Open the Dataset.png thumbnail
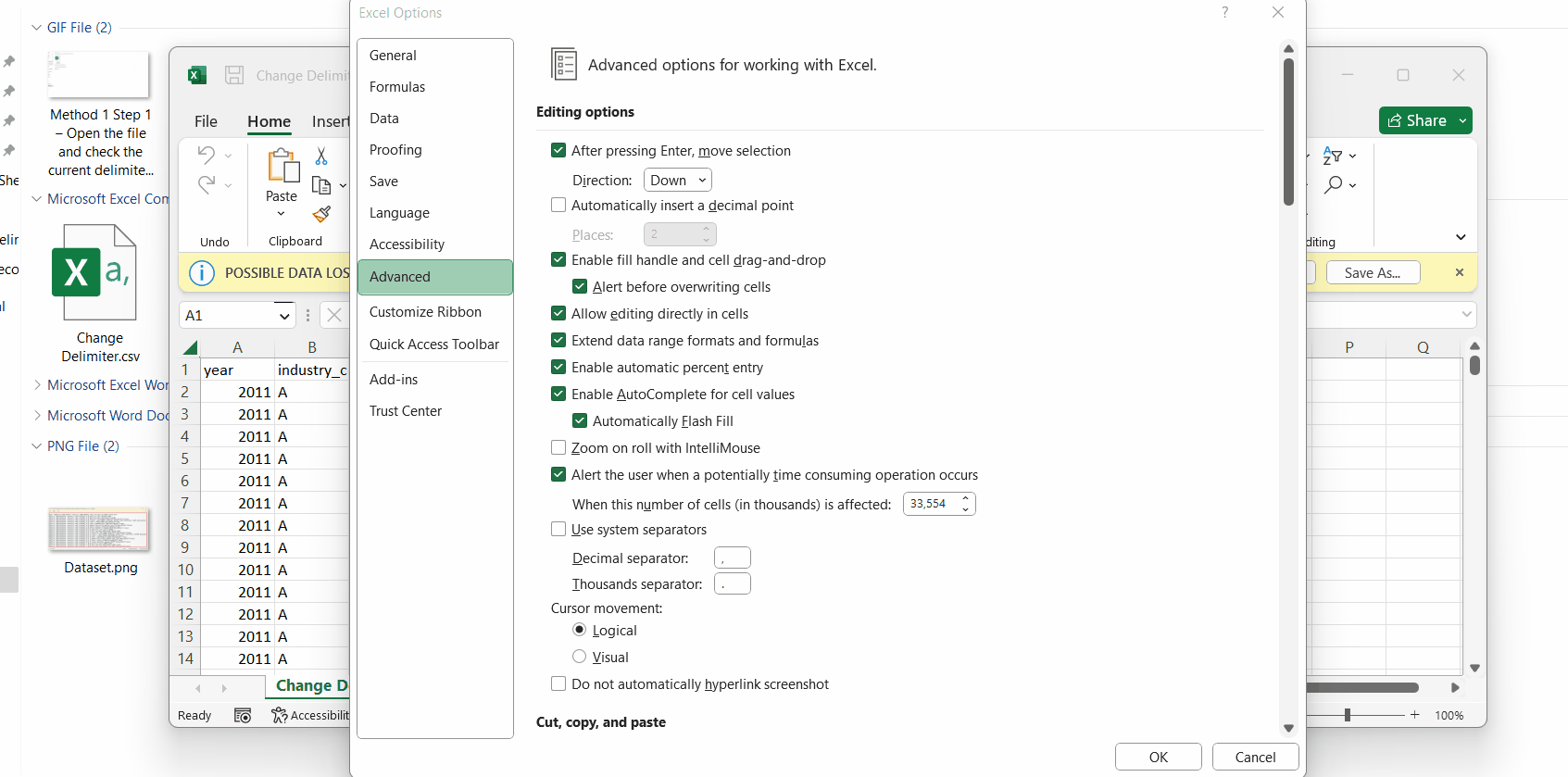1568x777 pixels. pos(99,529)
